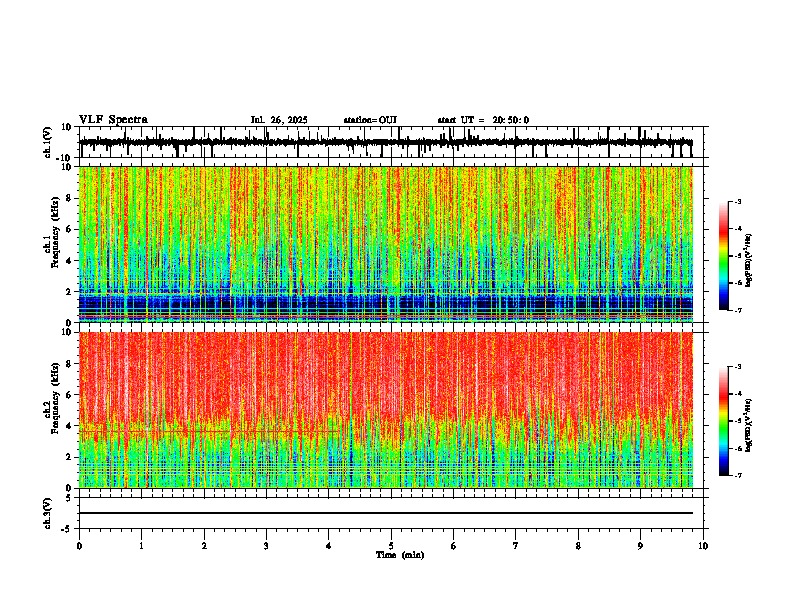Click inside the ch.2 spectrogram panel
This screenshot has height=612, width=792.
pos(386,410)
